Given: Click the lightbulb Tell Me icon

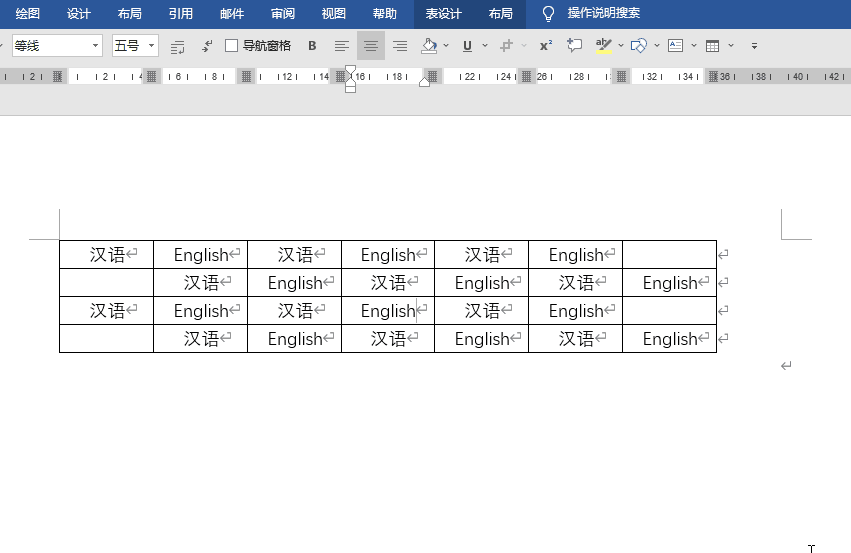Looking at the screenshot, I should 549,14.
